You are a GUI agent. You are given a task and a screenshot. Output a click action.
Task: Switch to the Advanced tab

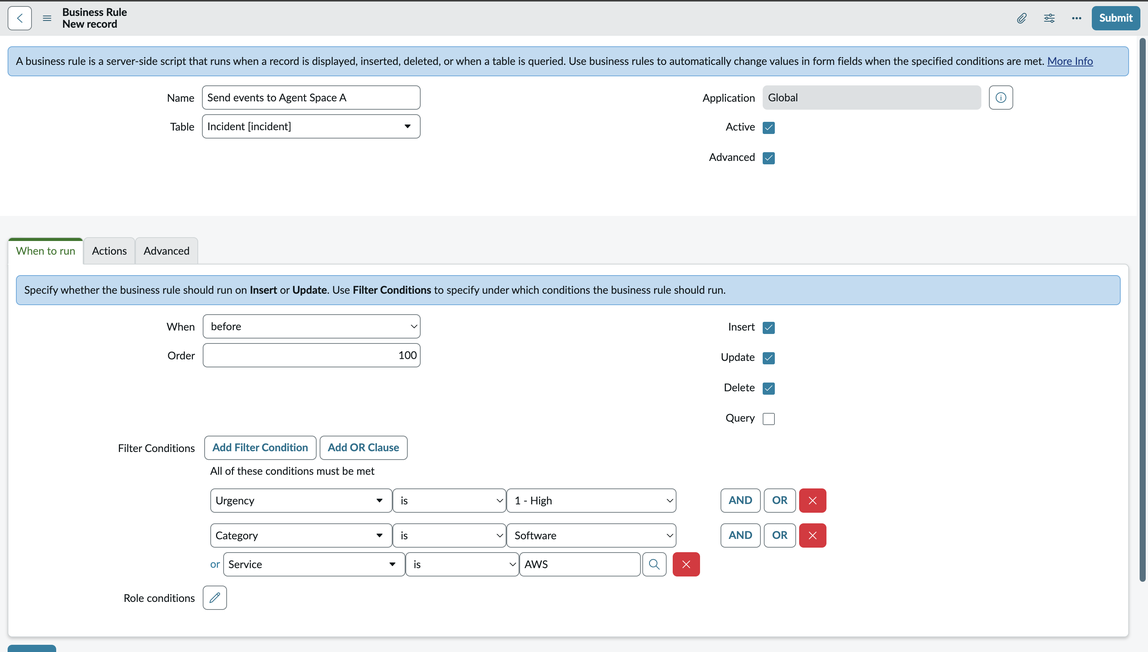pos(166,251)
